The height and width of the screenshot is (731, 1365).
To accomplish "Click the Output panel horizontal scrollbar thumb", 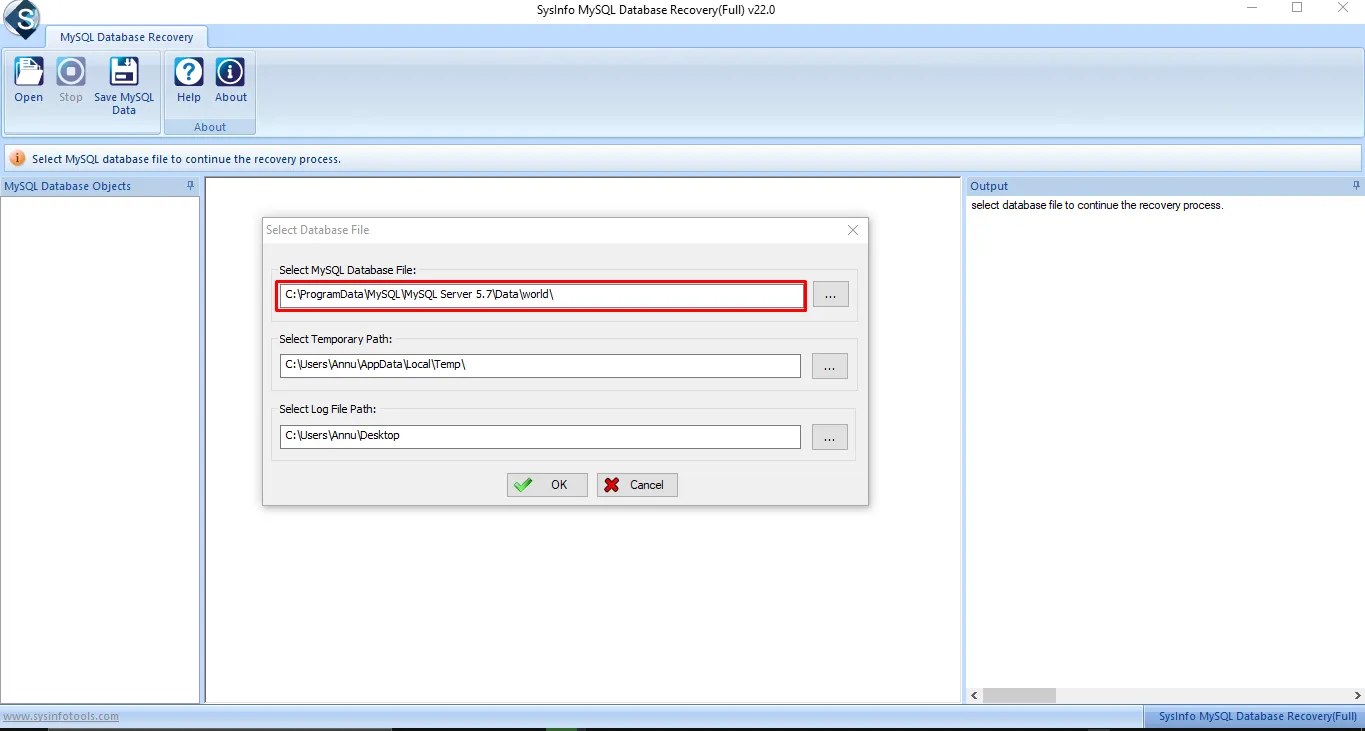I will (x=1019, y=695).
